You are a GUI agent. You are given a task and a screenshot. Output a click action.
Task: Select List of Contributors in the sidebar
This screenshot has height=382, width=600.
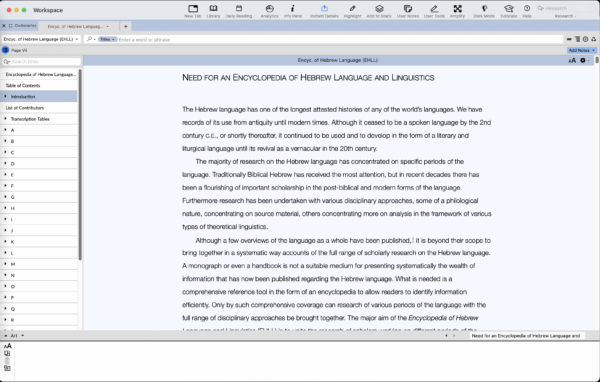pos(39,108)
